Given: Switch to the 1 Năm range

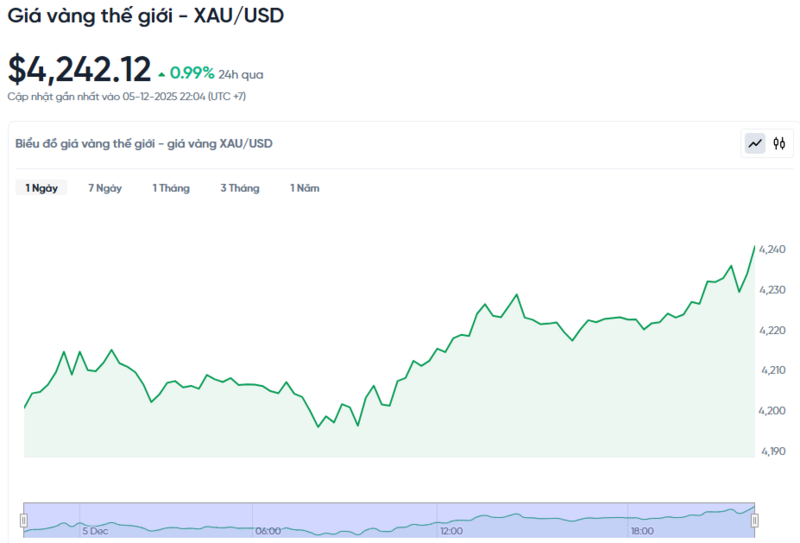Looking at the screenshot, I should click(305, 188).
